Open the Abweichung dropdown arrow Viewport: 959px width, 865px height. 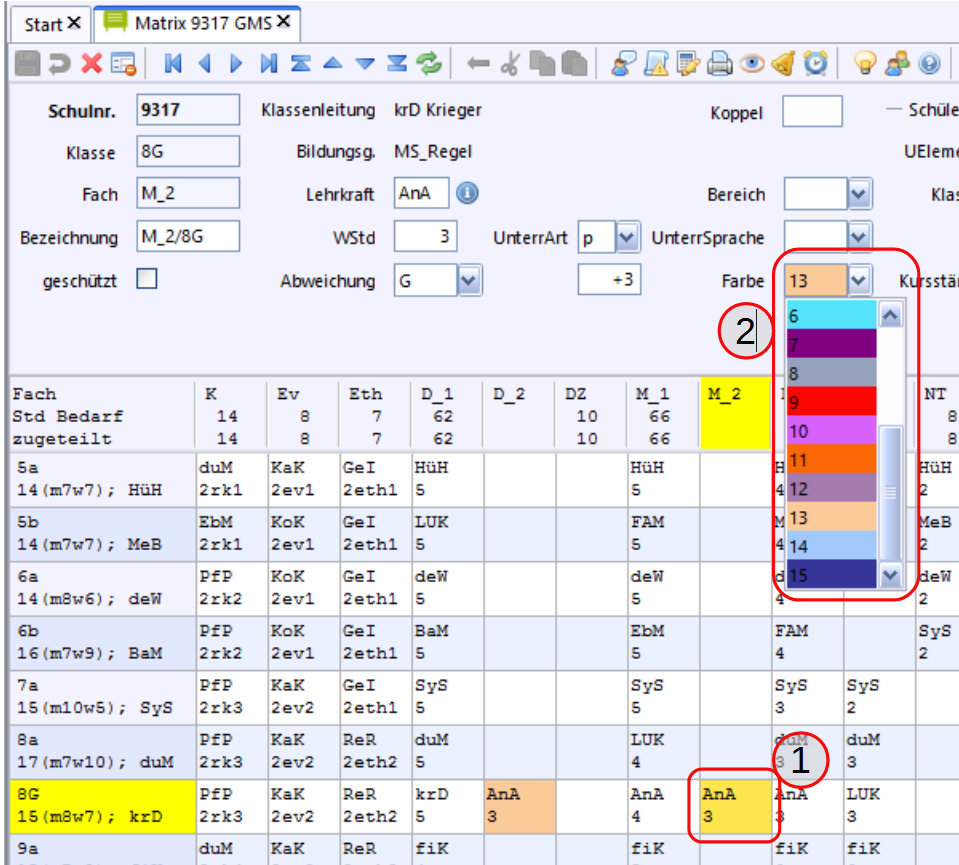click(x=468, y=280)
